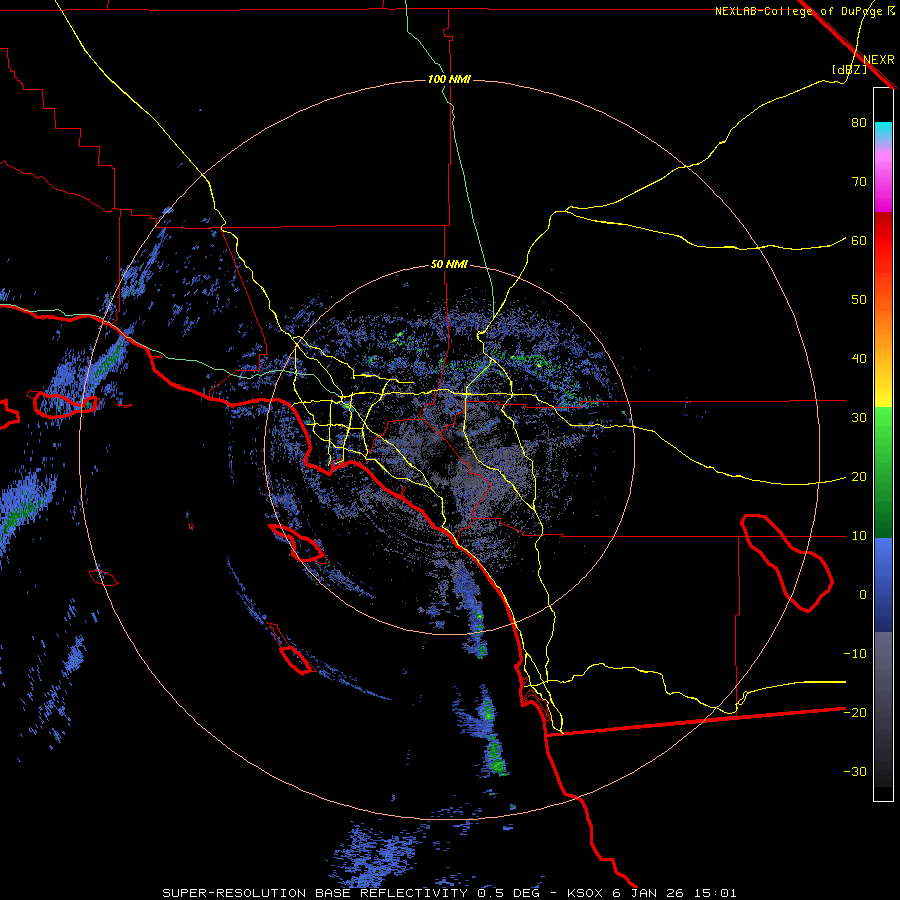The height and width of the screenshot is (900, 900).
Task: Click the 0 value on the dBZ scale
Action: [x=863, y=595]
